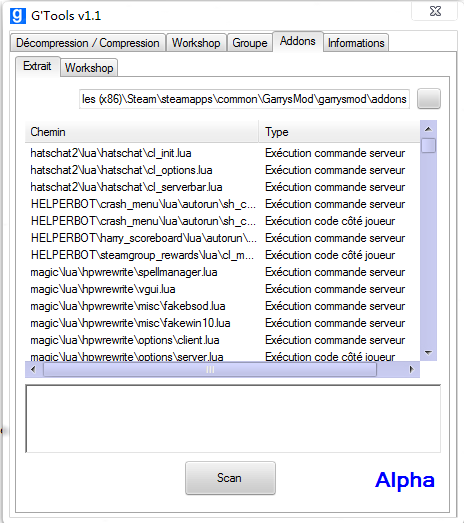This screenshot has width=464, height=523.
Task: Click the scroll up arrow of the list
Action: pos(429,129)
